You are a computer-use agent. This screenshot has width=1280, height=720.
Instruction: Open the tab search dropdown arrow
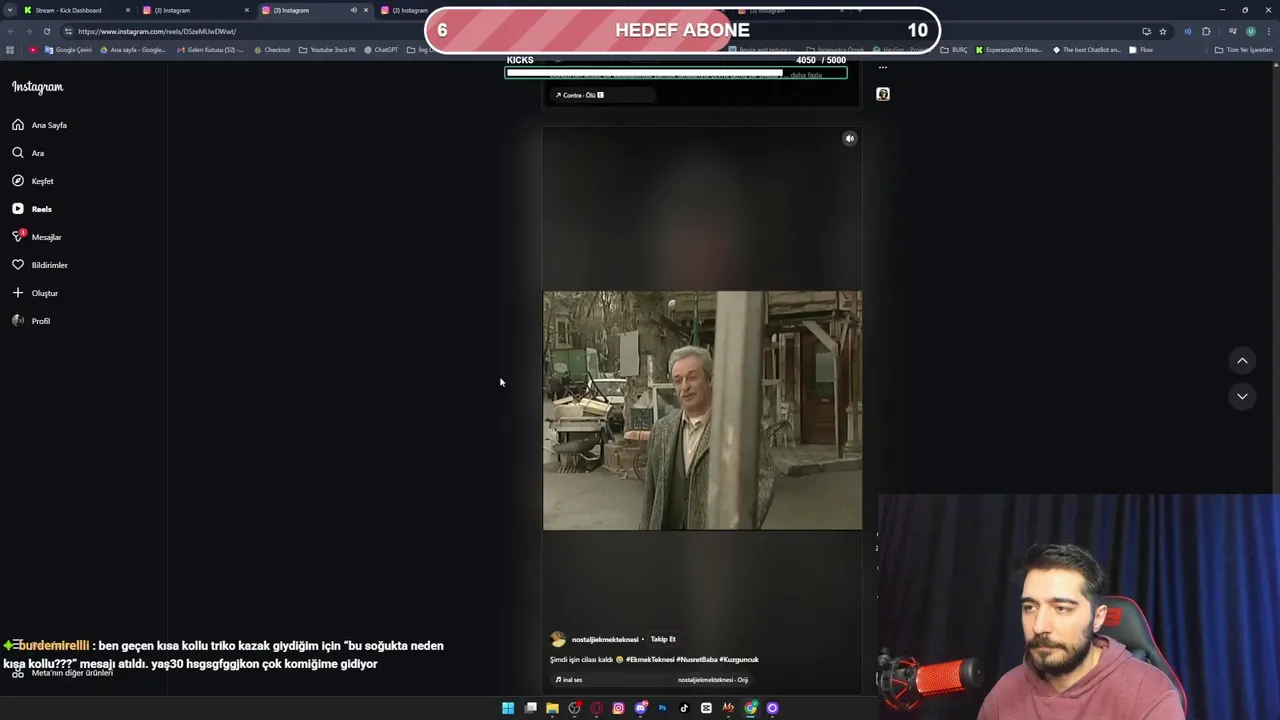point(10,10)
